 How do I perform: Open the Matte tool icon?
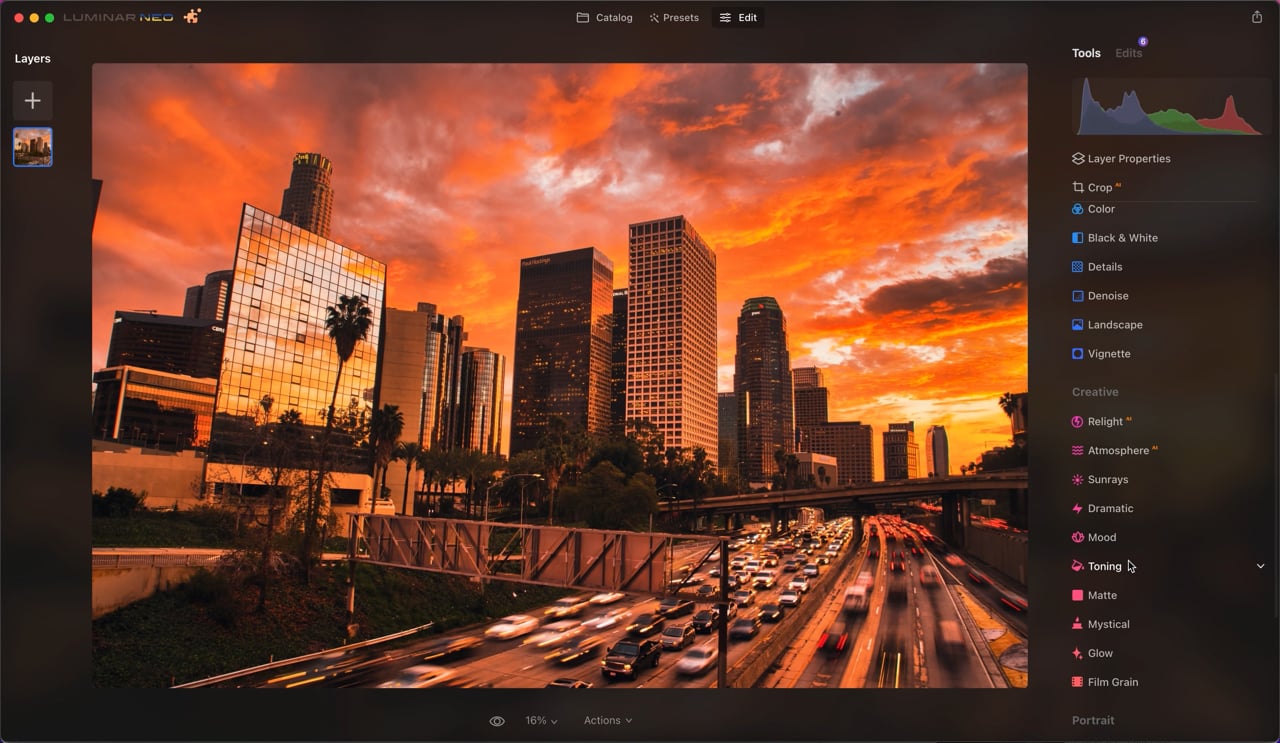point(1077,595)
